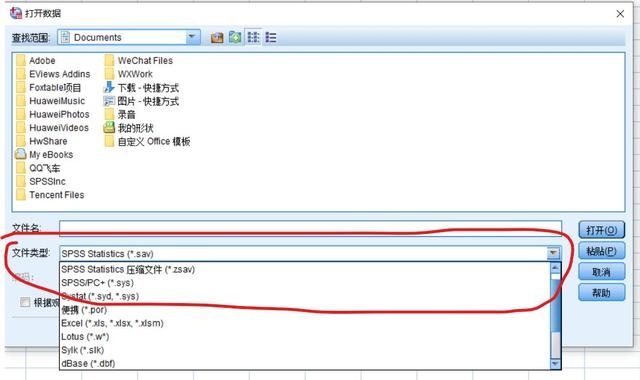The width and height of the screenshot is (640, 380).
Task: Select the My eBooks folder icon
Action: click(x=21, y=155)
